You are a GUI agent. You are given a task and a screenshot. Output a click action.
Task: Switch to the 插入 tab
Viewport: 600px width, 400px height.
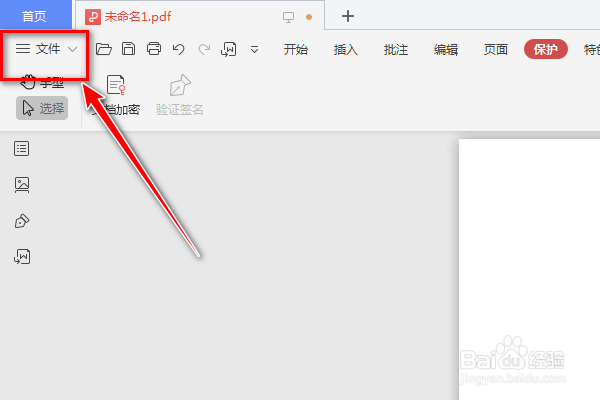coord(346,49)
